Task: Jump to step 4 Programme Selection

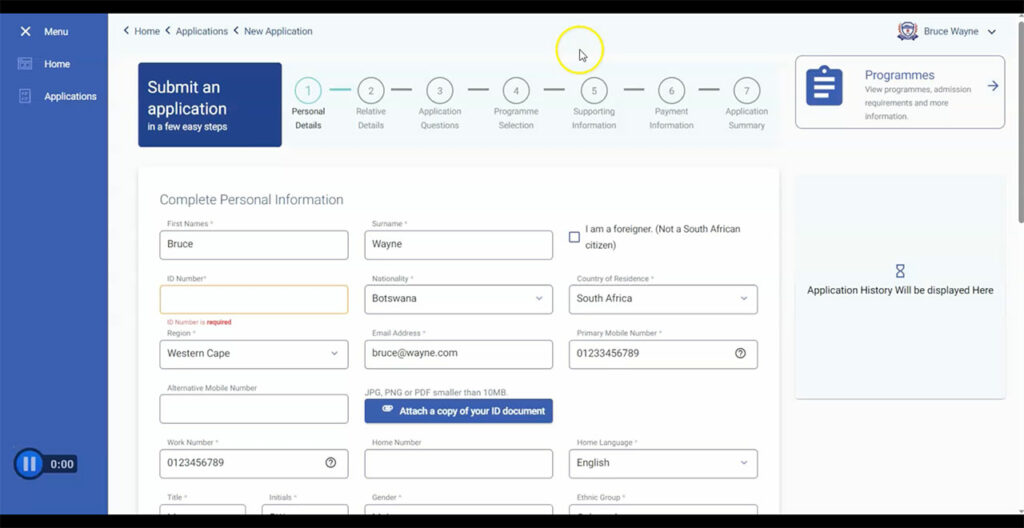Action: (x=516, y=91)
